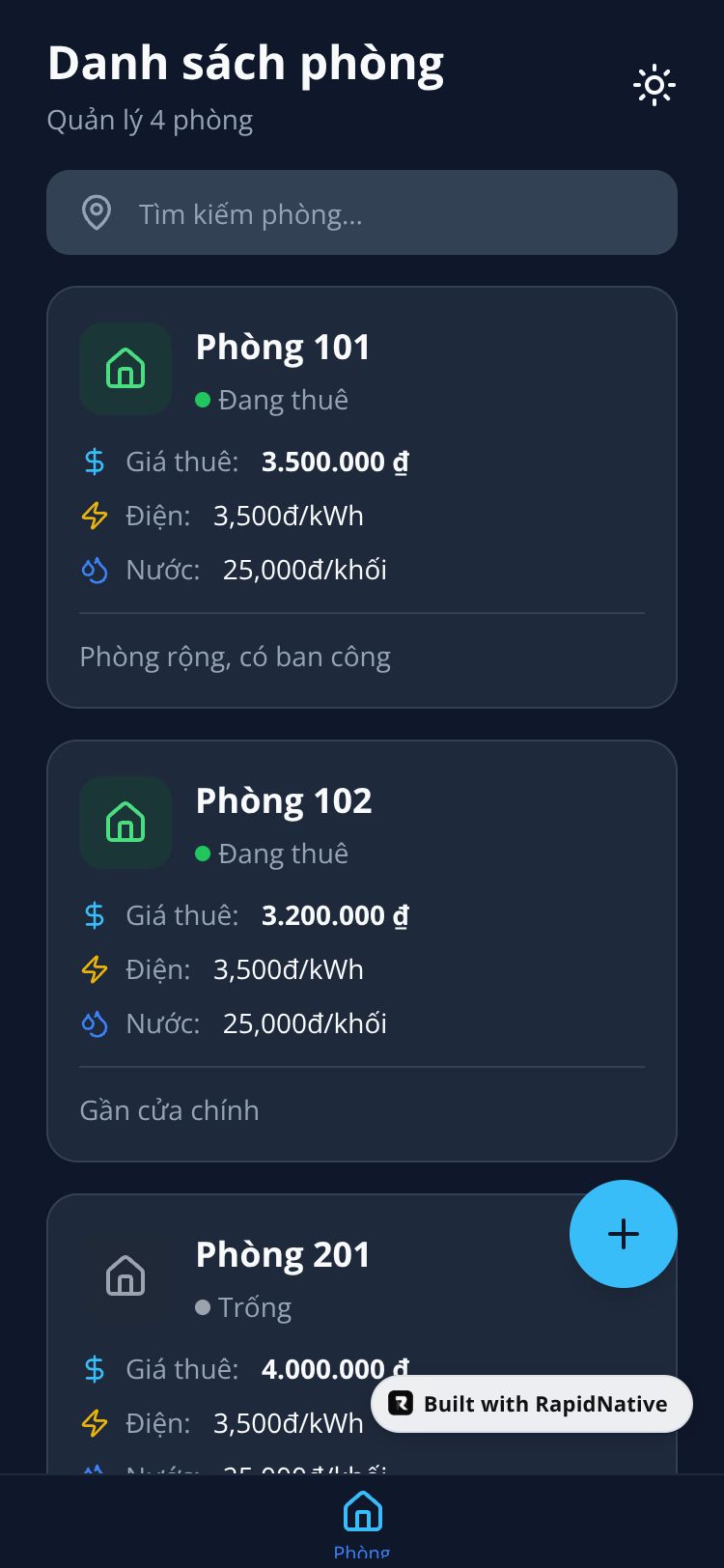Image resolution: width=724 pixels, height=1568 pixels.
Task: Click the lightning bolt icon in Phòng 102
Action: pyautogui.click(x=95, y=969)
